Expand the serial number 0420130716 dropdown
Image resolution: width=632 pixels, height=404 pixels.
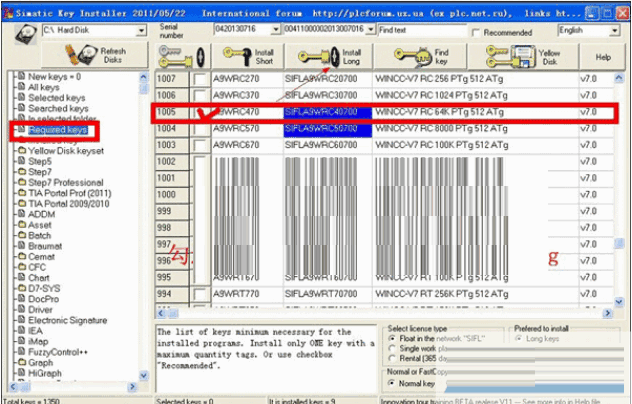tap(248, 30)
